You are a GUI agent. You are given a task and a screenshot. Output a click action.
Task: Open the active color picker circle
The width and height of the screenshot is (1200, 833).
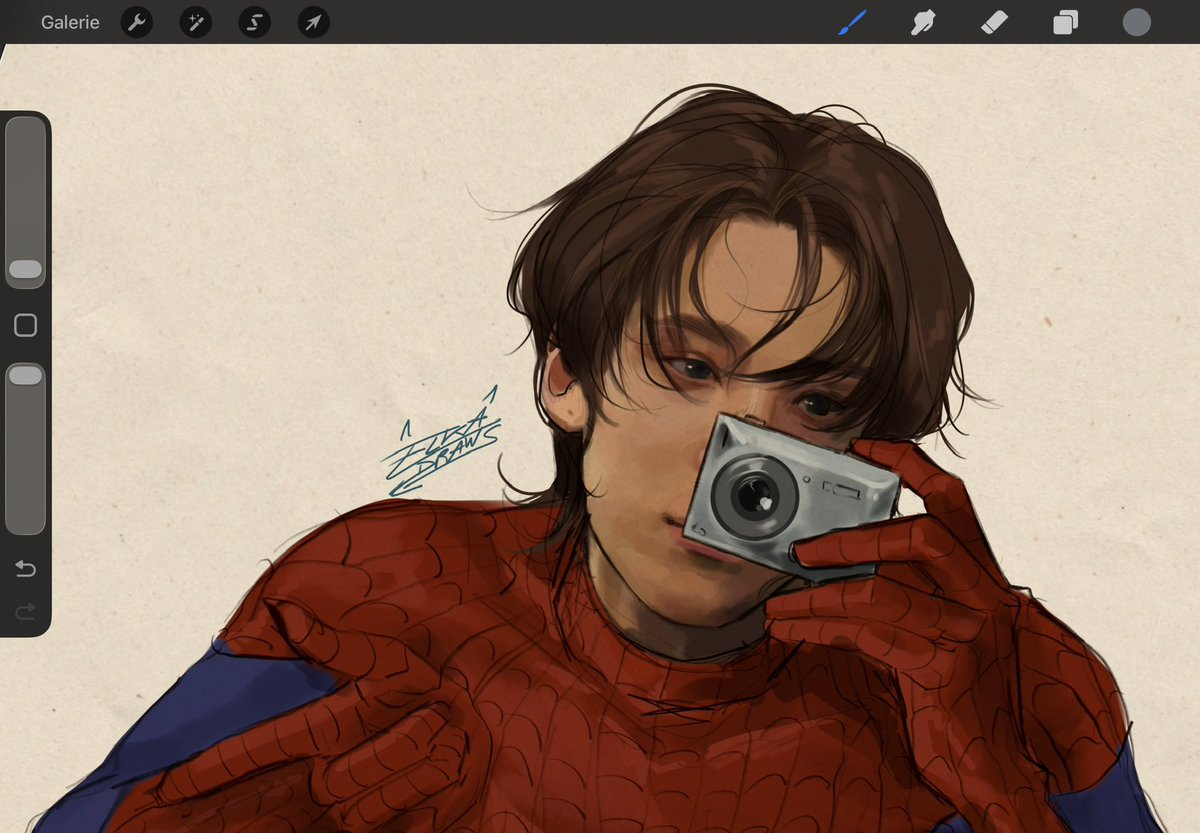point(1137,22)
